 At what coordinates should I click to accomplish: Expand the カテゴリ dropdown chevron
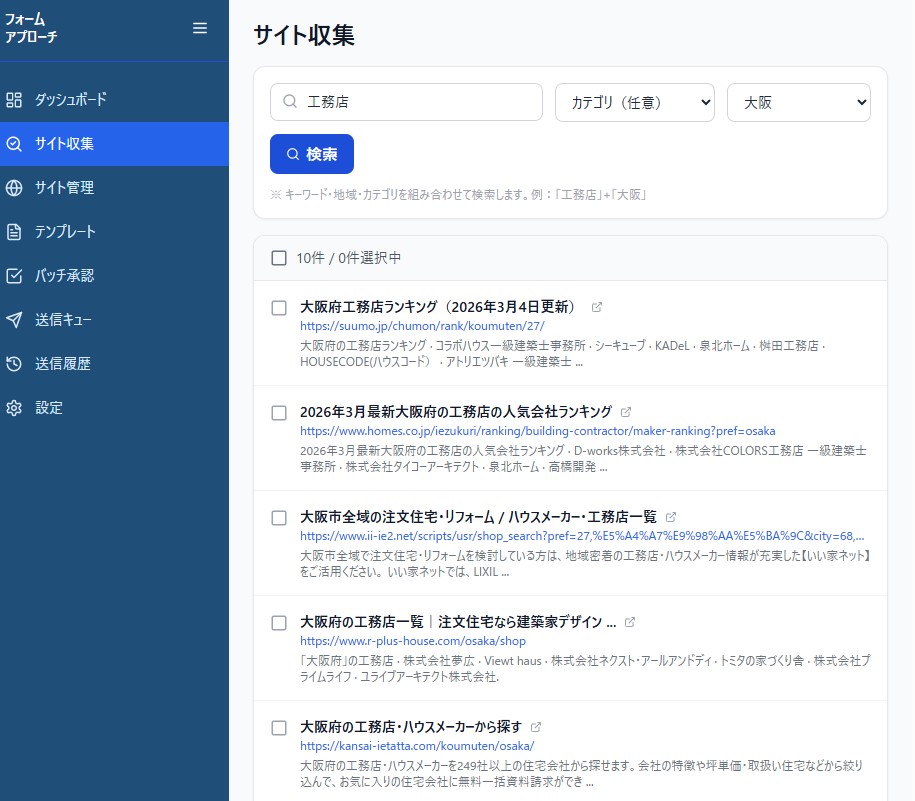[x=706, y=101]
